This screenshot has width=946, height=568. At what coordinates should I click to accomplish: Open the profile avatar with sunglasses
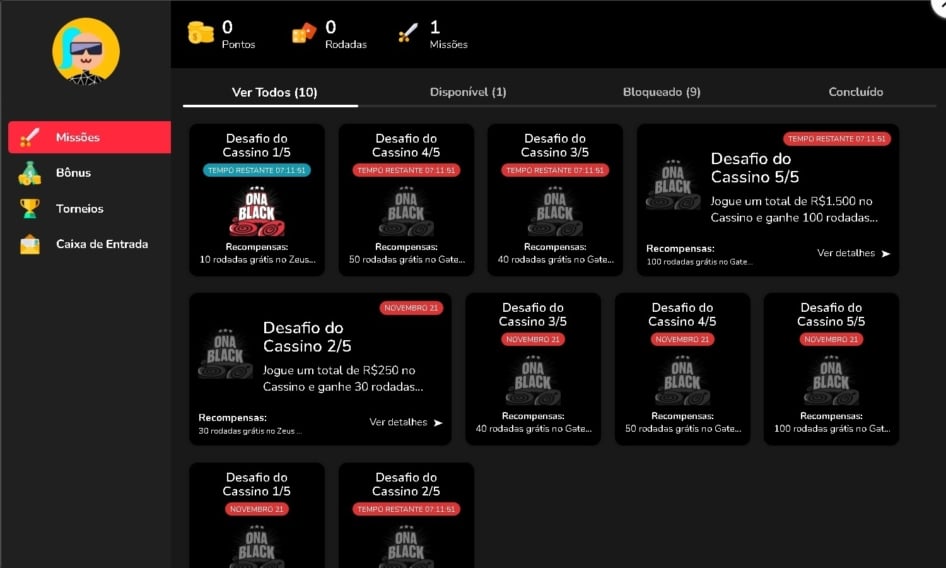(x=86, y=51)
